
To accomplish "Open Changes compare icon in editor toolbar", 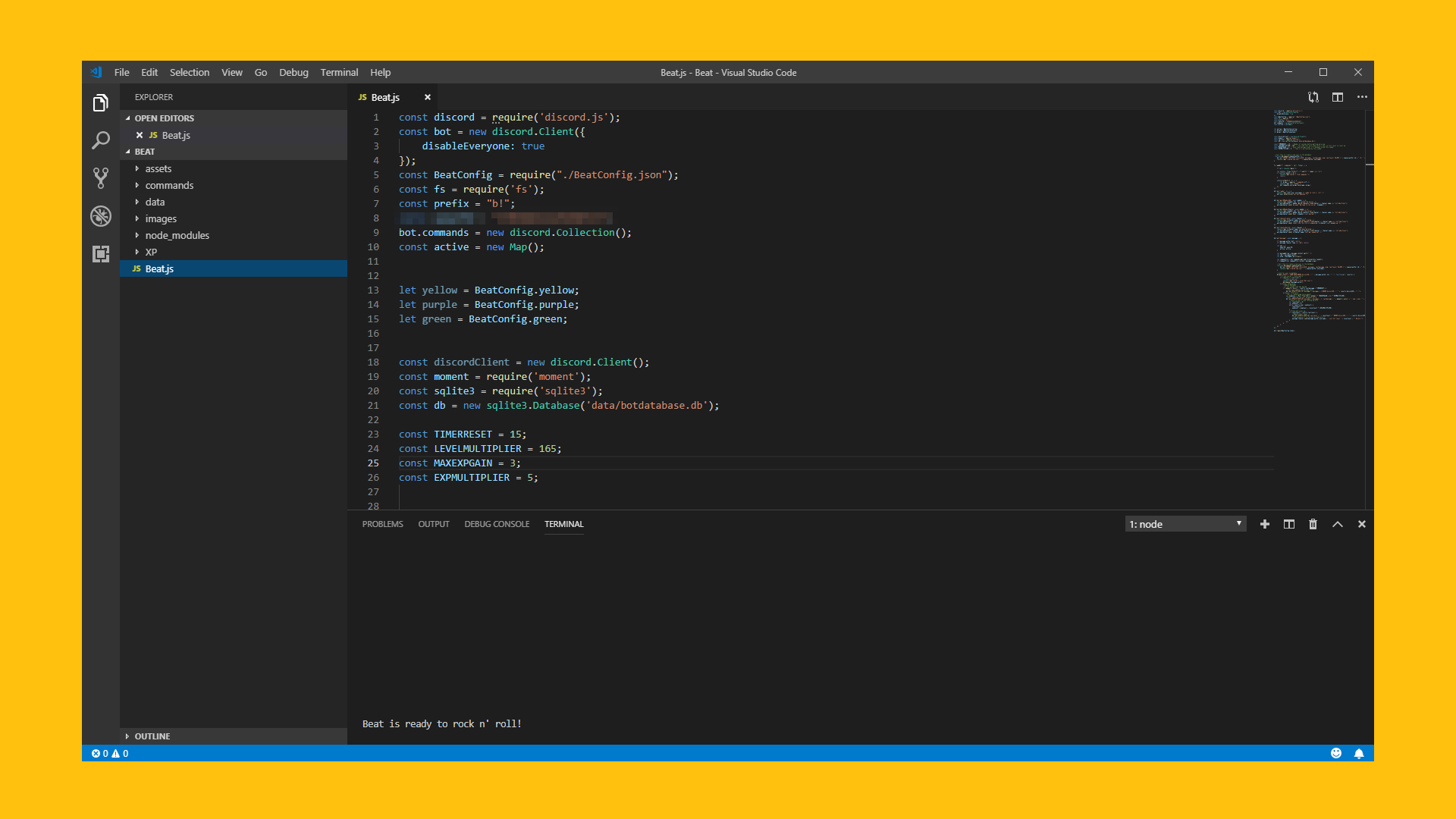I will [x=1313, y=97].
